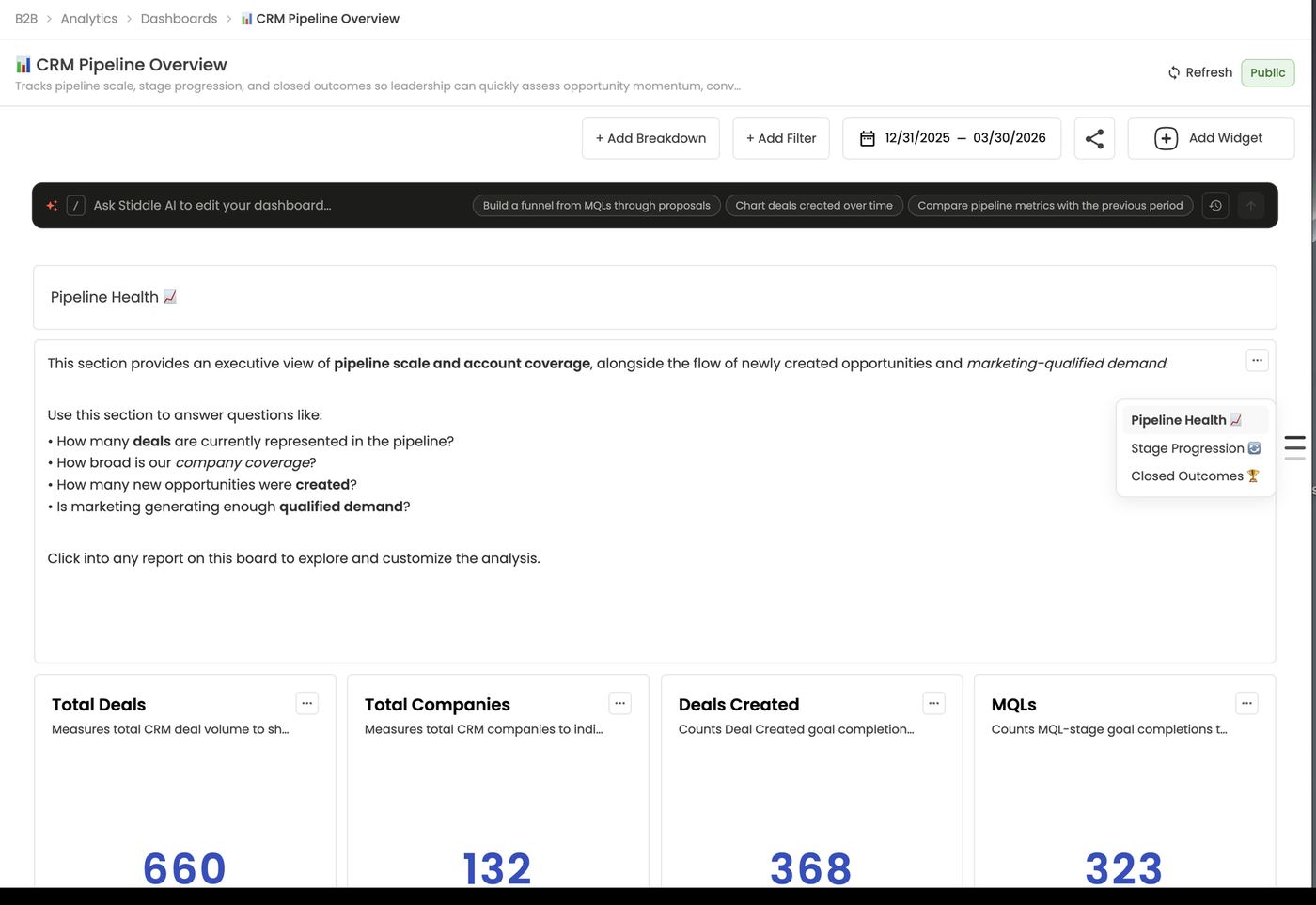The width and height of the screenshot is (1316, 905).
Task: Open the Deals Created widget options menu
Action: click(x=933, y=703)
